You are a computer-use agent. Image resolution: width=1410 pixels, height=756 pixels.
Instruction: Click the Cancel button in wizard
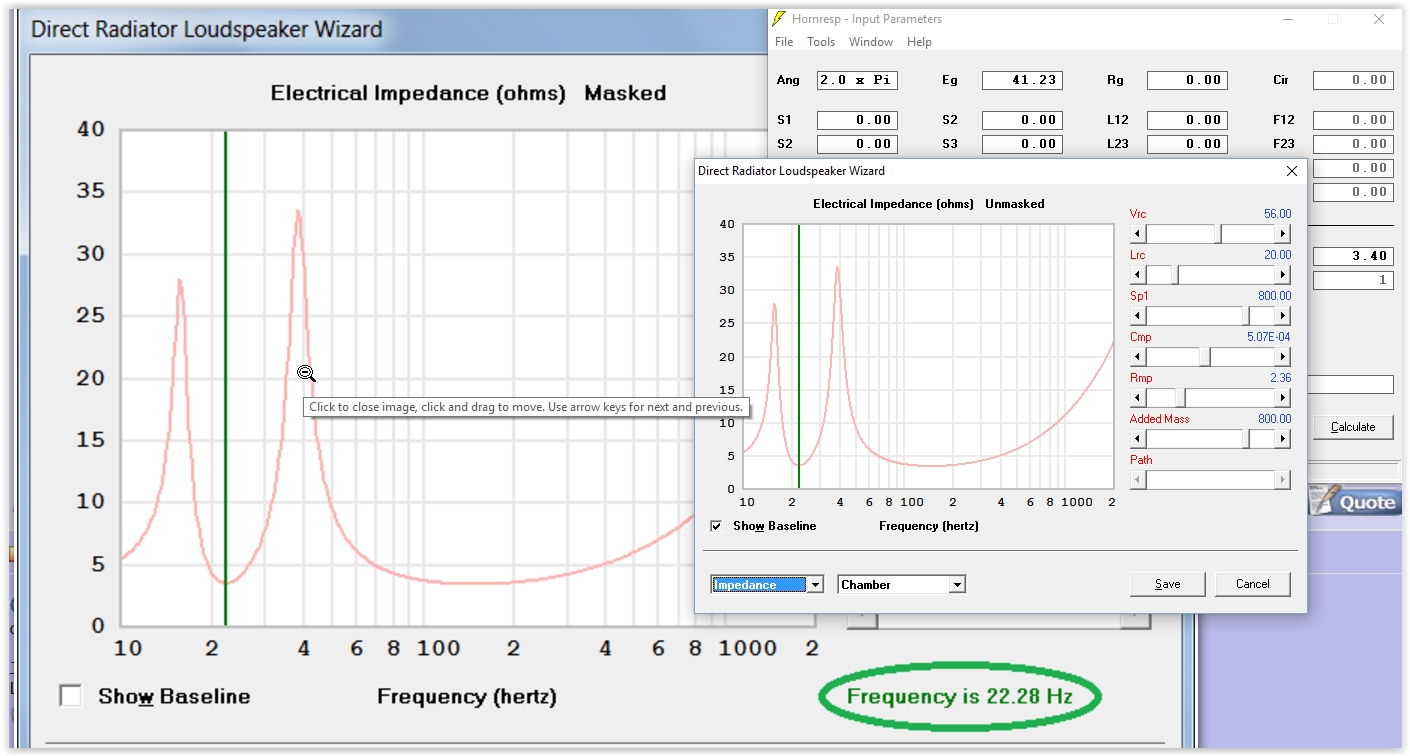coord(1252,584)
